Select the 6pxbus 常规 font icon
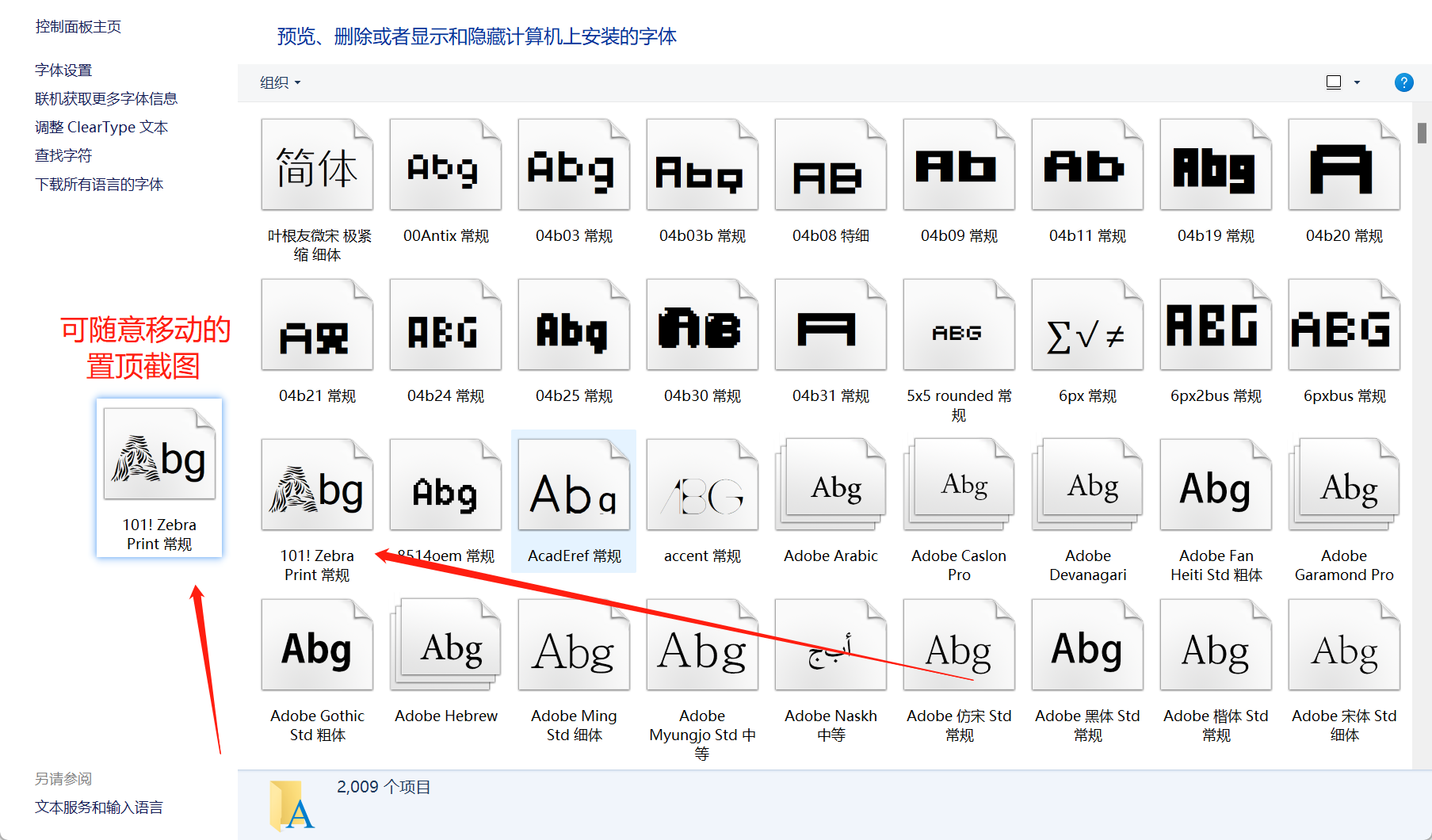 point(1344,325)
